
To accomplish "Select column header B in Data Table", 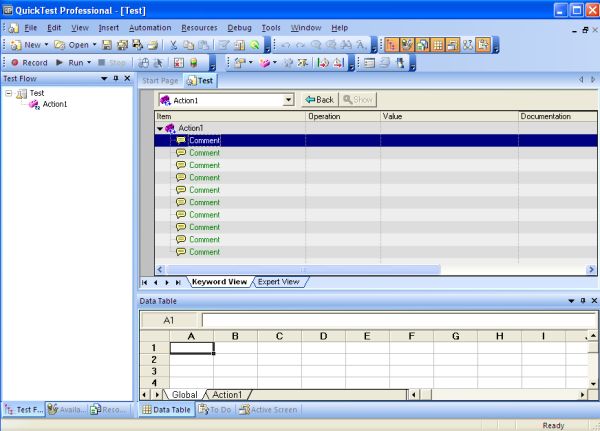I will tap(235, 336).
